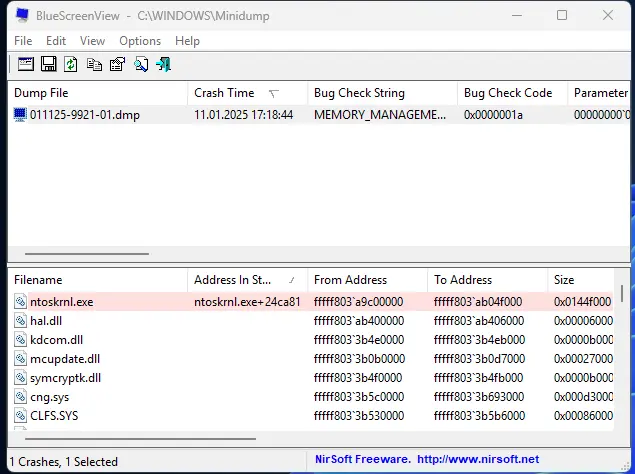Open the Advanced Options toolbar icon
Image resolution: width=635 pixels, height=474 pixels.
coord(26,64)
